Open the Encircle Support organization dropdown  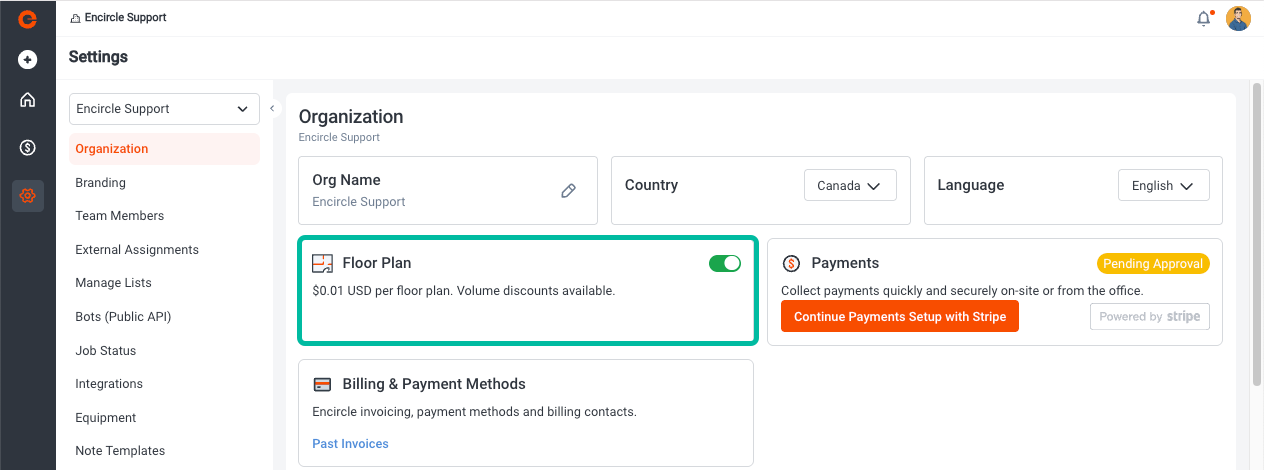[164, 109]
